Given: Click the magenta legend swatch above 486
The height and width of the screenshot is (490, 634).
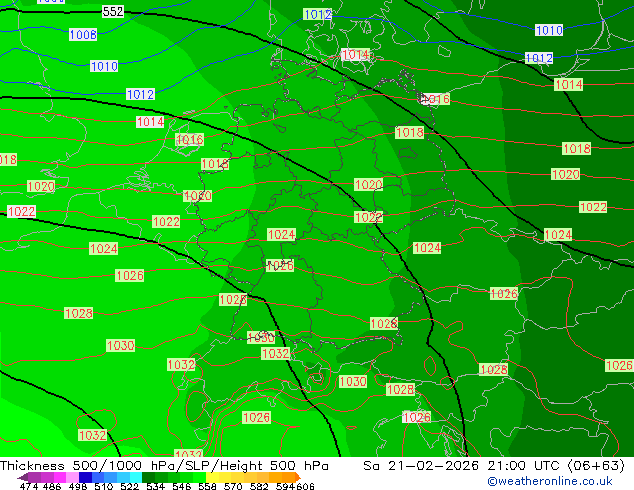Looking at the screenshot, I should 59,477.
